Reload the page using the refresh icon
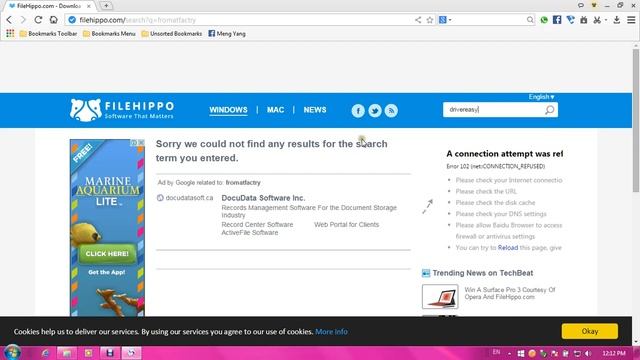Screen dimensions: 640x360 (38, 20)
